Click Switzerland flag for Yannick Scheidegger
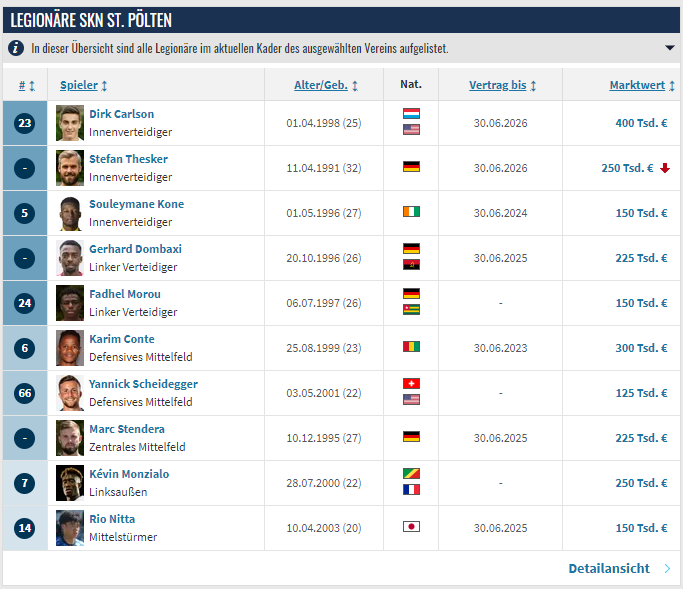 [411, 384]
